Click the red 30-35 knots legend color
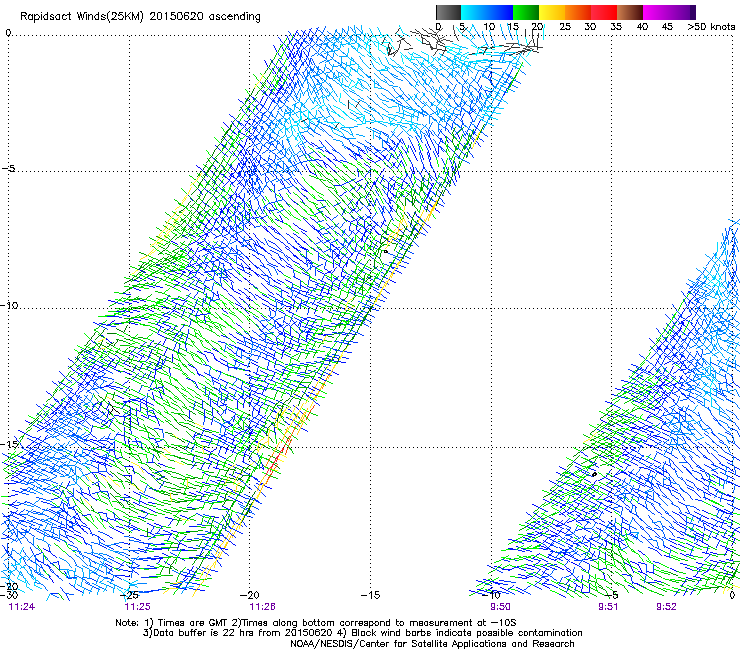Viewport: 740px width, 650px height. point(604,12)
